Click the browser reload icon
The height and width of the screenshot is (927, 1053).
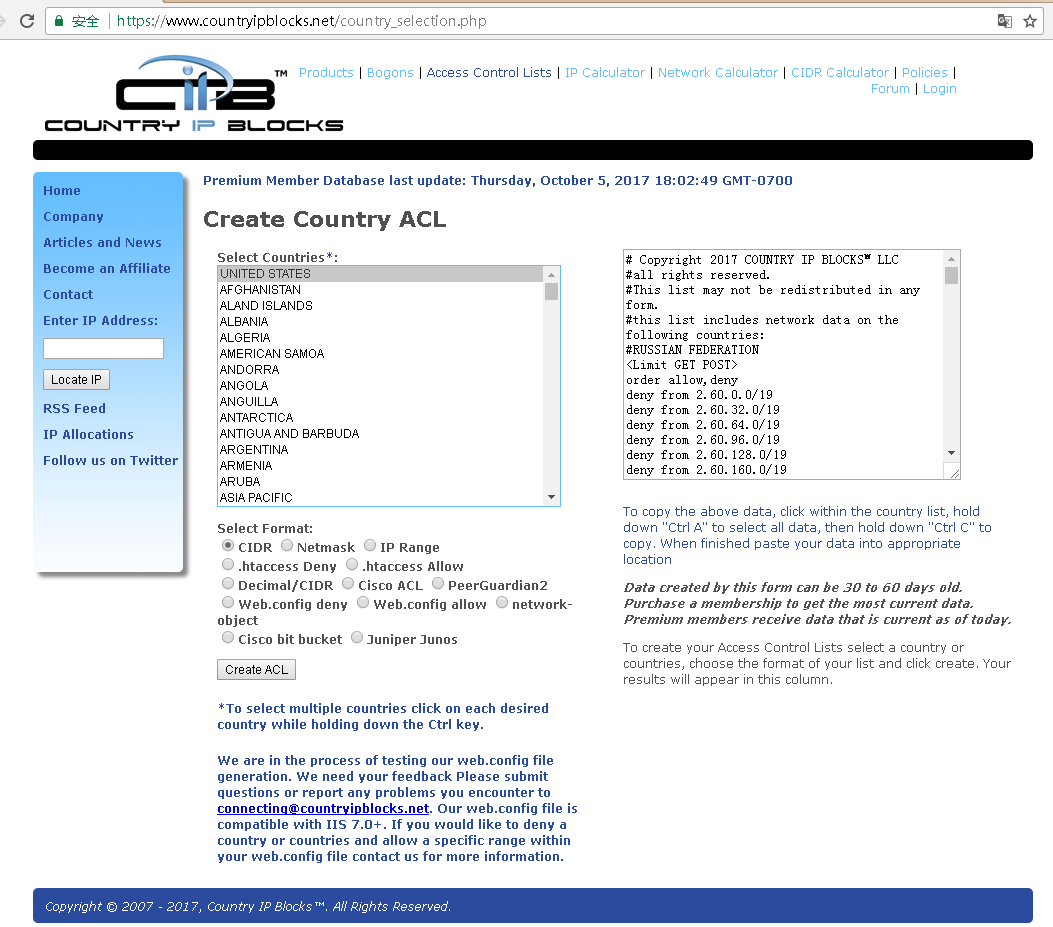click(27, 21)
